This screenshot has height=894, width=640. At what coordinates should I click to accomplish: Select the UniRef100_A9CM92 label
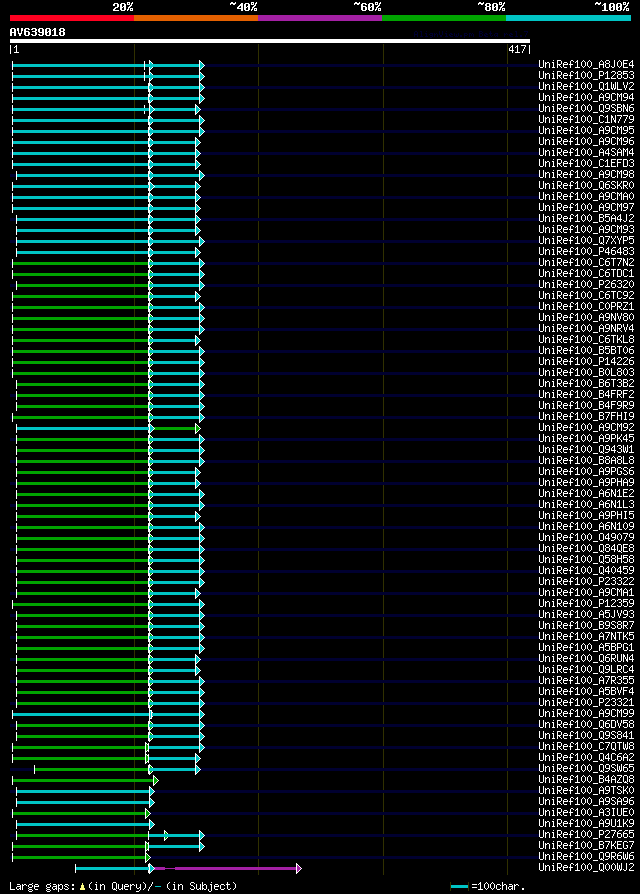pos(586,427)
